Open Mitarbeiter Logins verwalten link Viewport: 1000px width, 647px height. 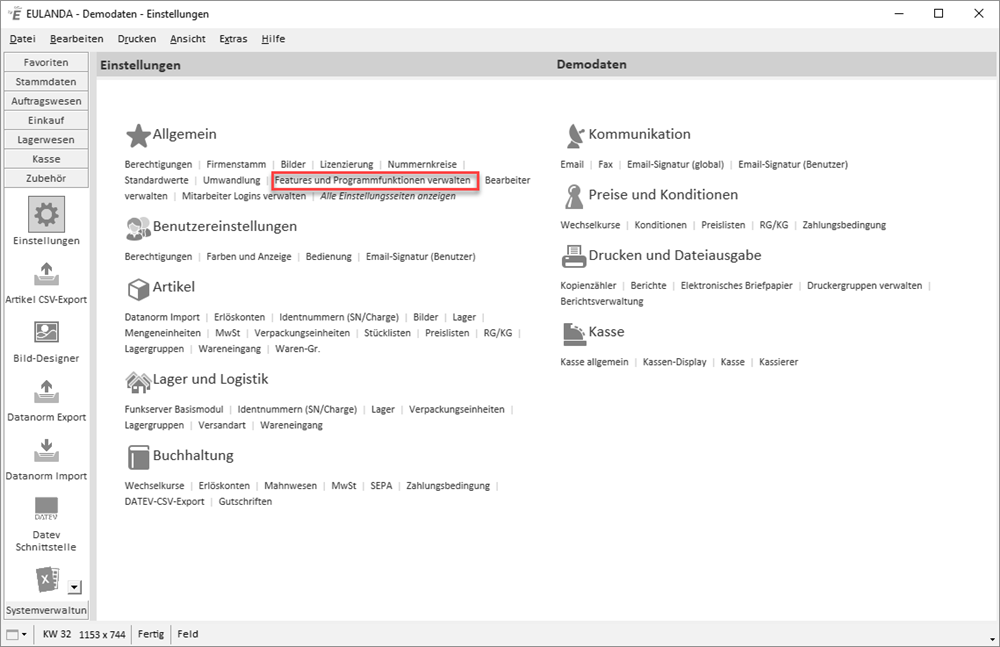(244, 196)
